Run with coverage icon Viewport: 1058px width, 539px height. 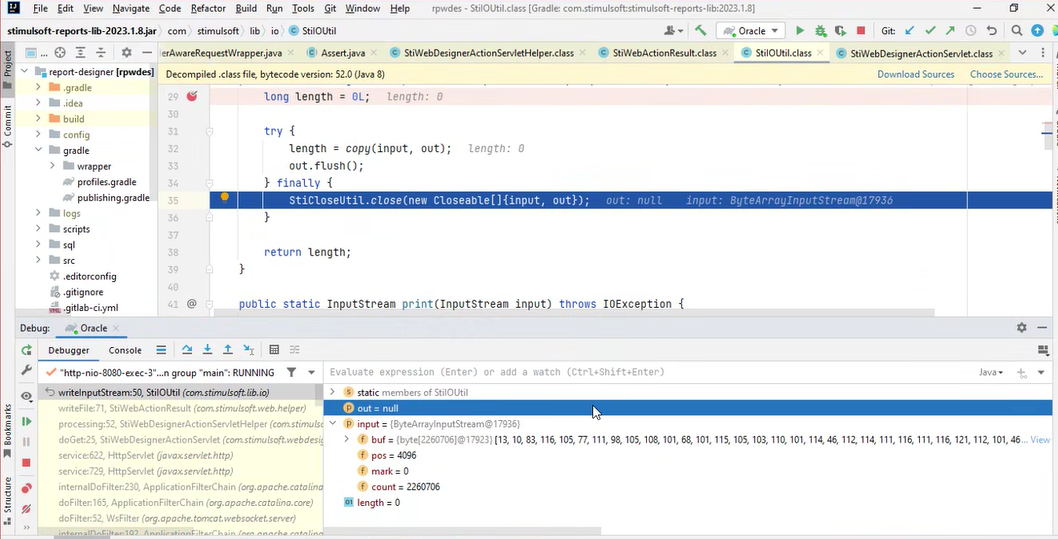tap(840, 30)
